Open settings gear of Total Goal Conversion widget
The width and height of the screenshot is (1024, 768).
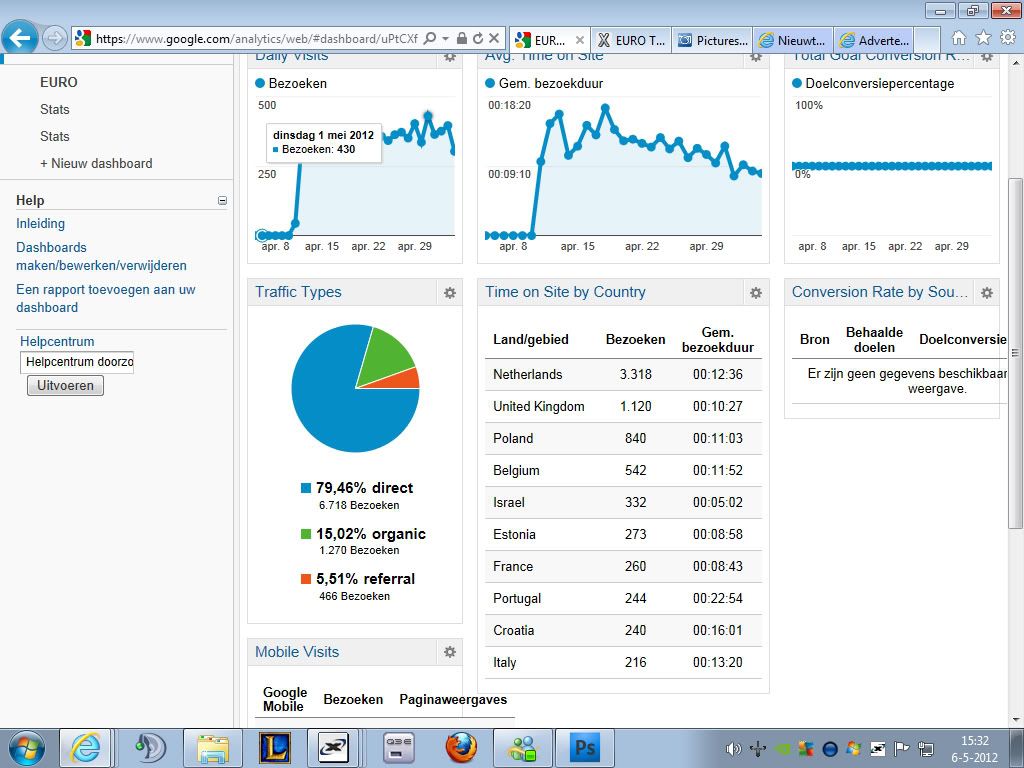point(987,57)
